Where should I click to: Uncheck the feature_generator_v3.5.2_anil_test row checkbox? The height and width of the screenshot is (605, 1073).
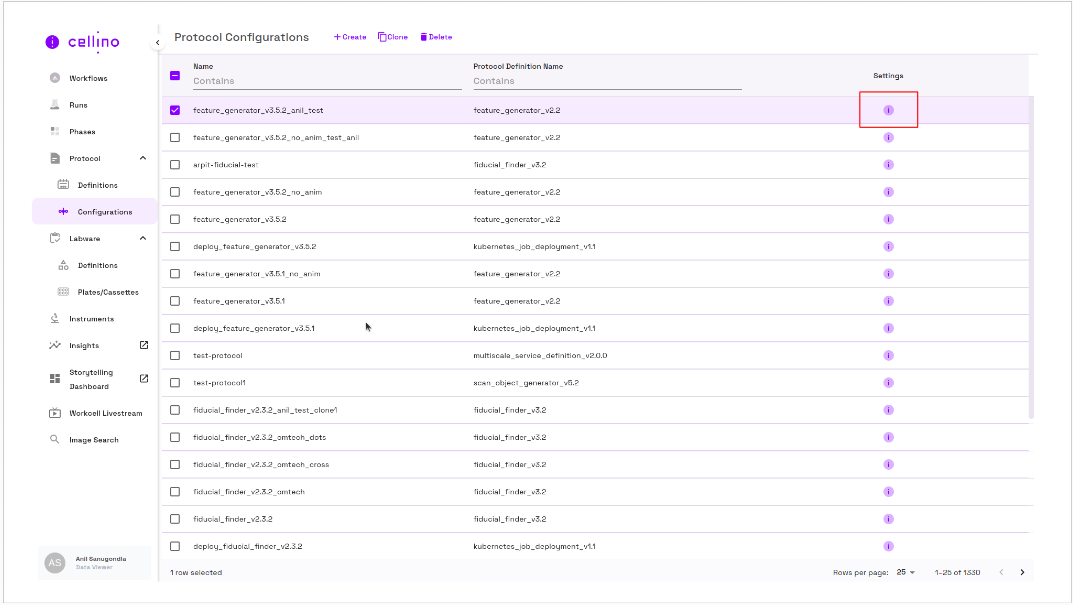(175, 110)
